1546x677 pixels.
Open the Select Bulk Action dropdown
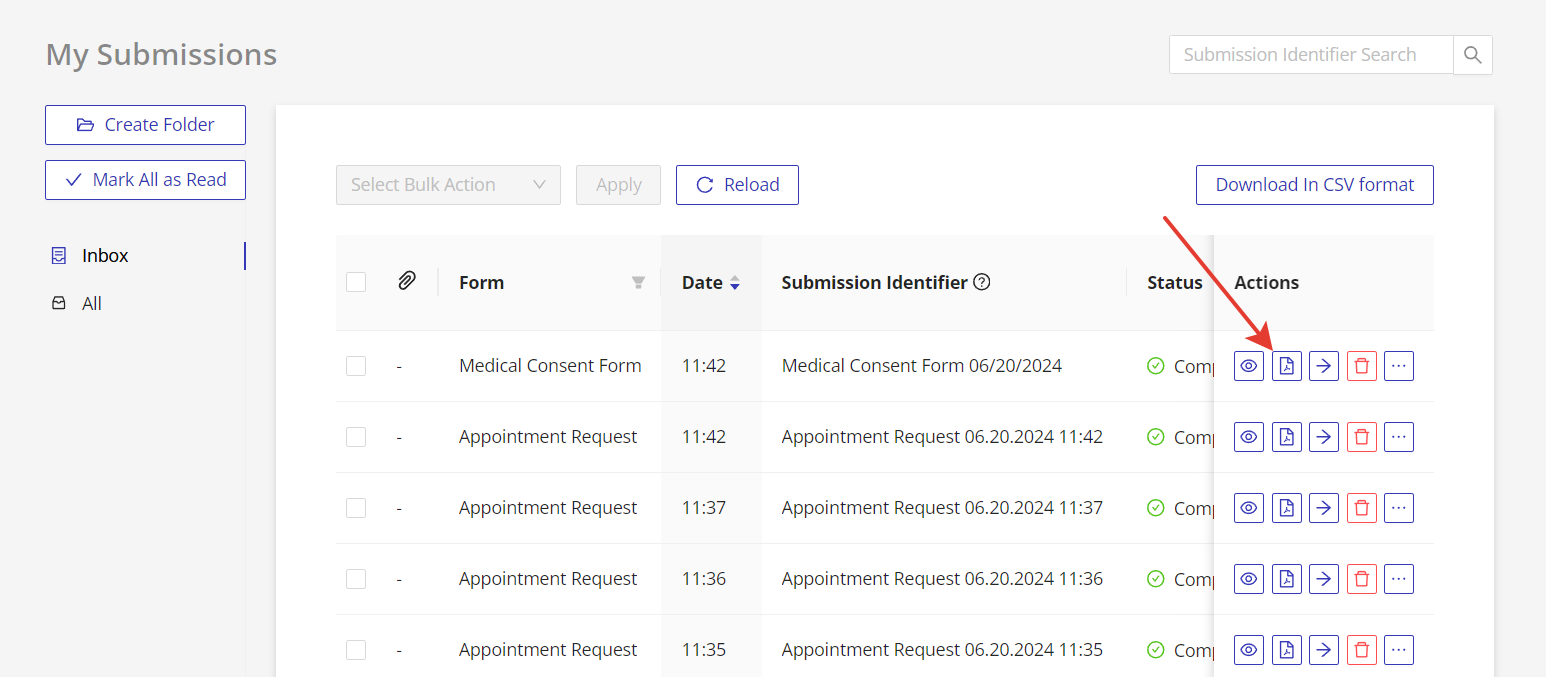[448, 185]
